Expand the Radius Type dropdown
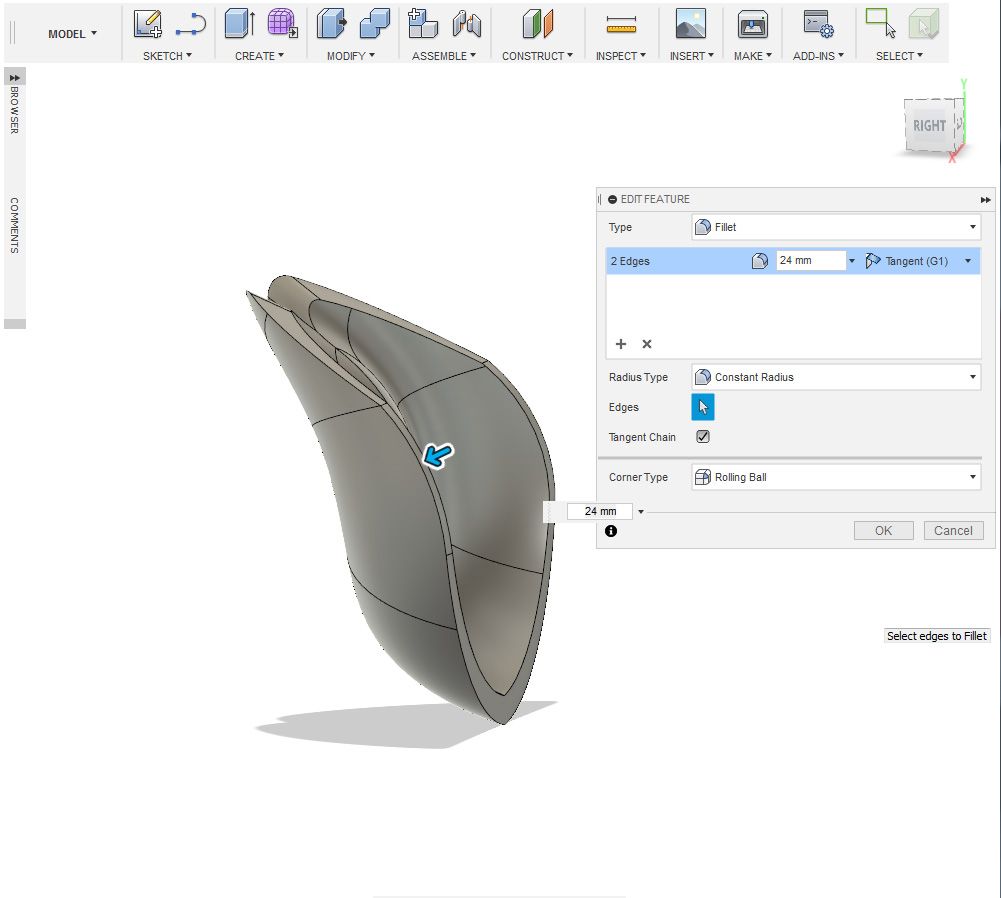 point(836,377)
